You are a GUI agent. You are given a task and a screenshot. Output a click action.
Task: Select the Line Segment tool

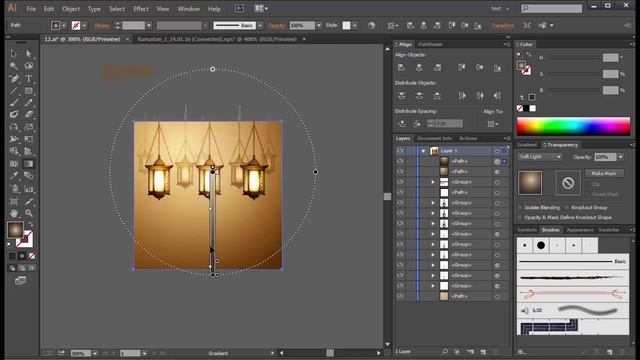(13, 91)
